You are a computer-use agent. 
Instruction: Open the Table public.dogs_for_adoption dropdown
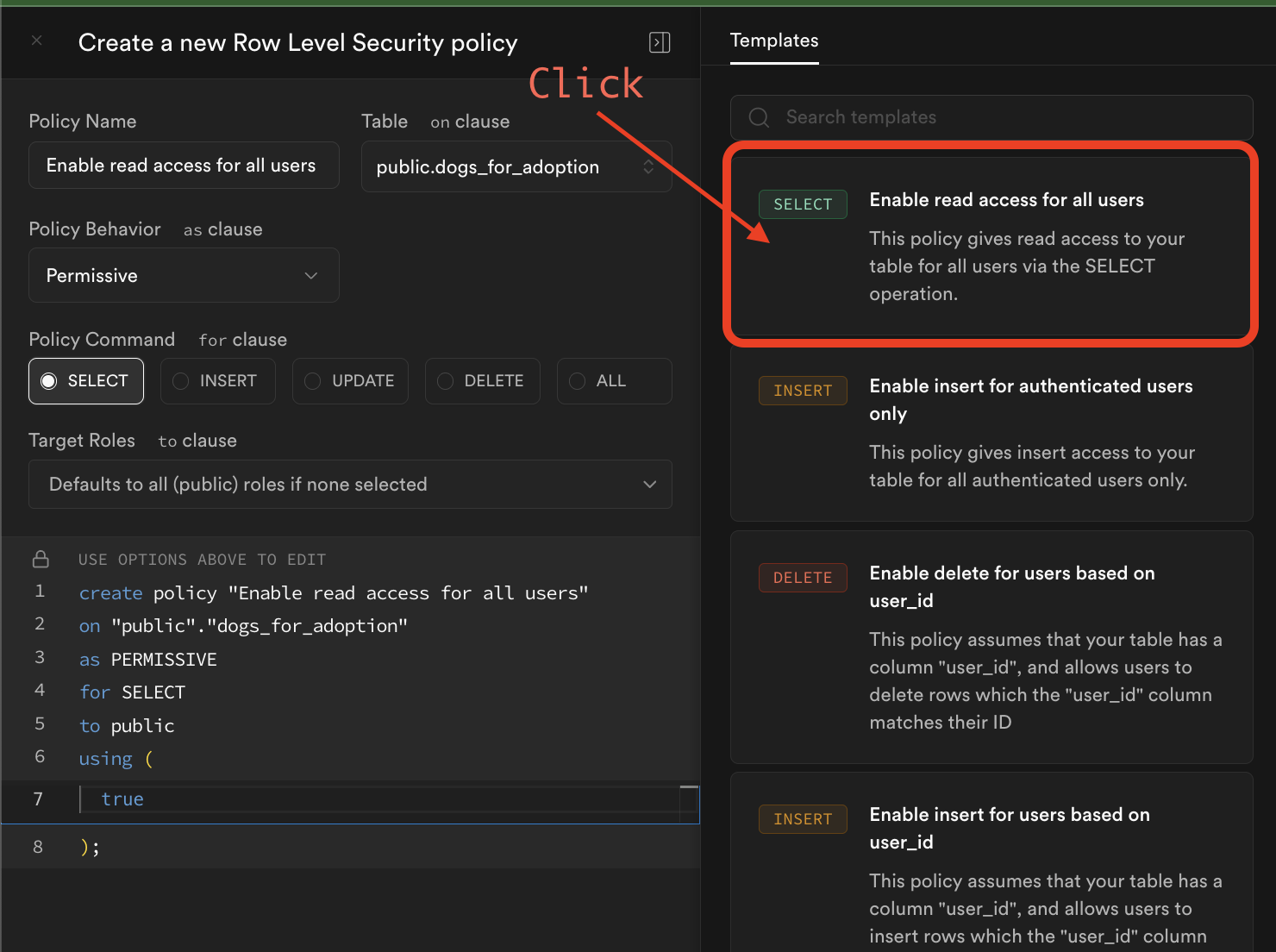point(516,166)
